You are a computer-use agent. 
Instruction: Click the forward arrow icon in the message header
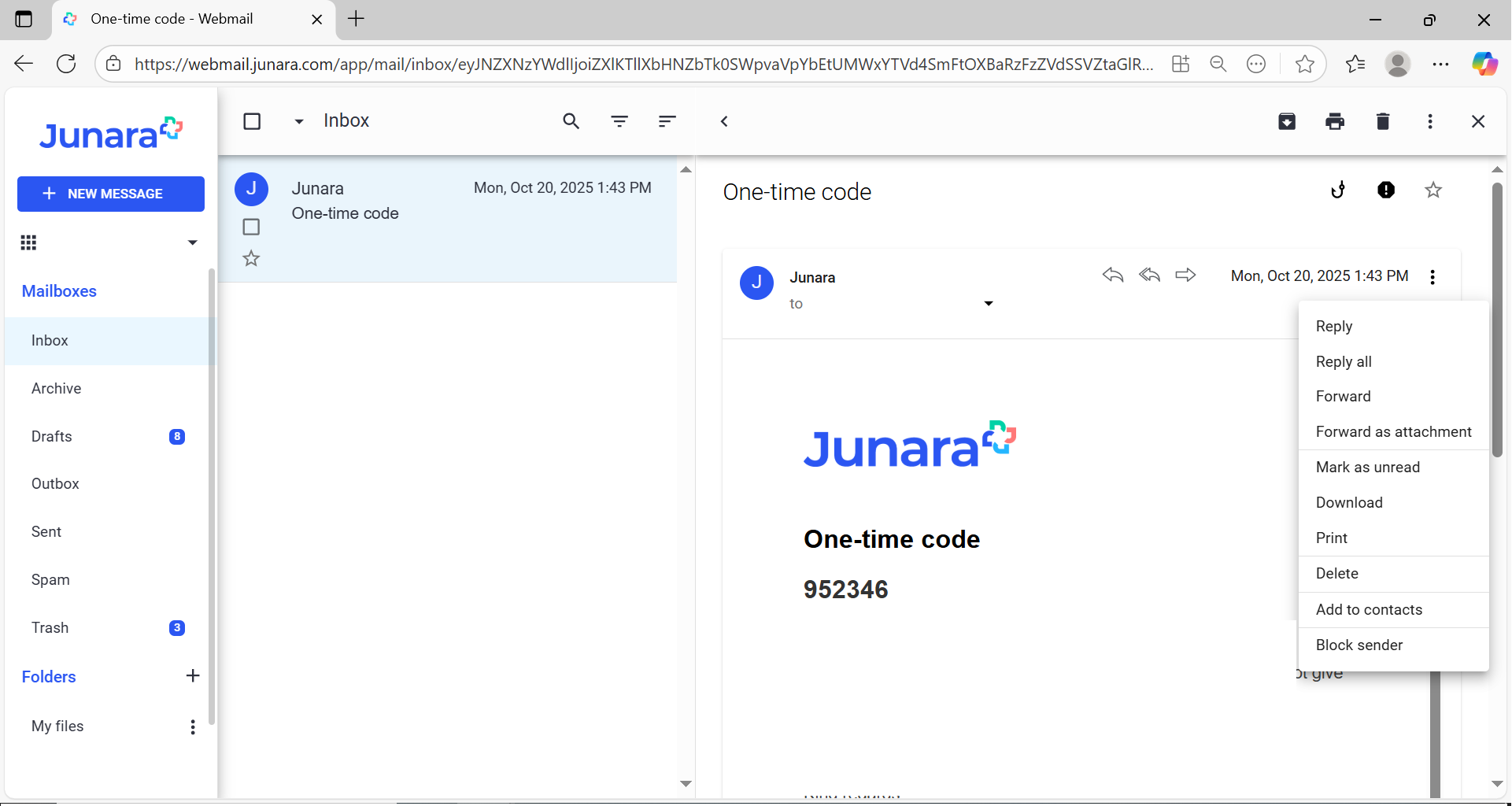(1185, 275)
